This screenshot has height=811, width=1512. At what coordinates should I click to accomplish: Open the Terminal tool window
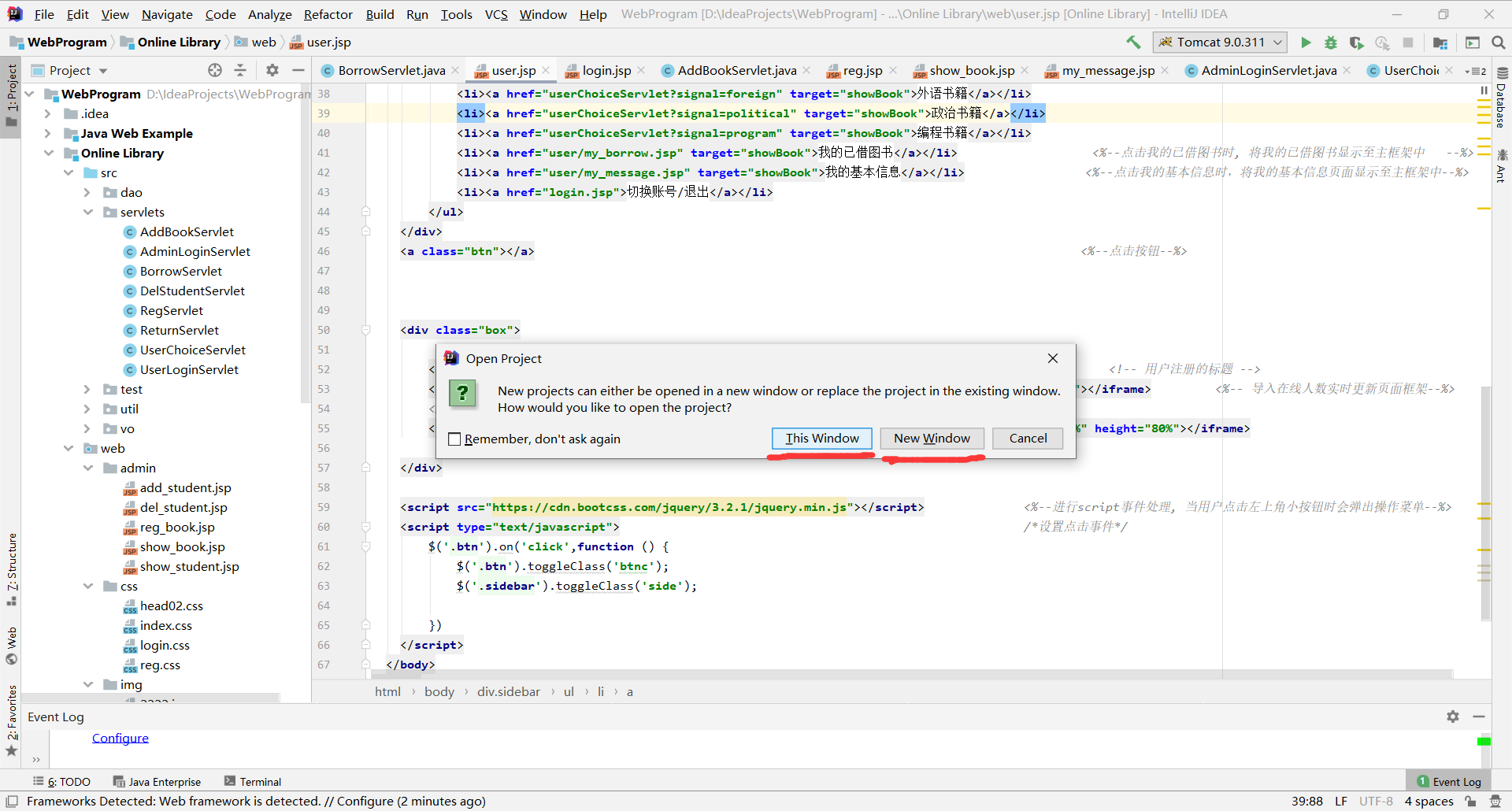click(x=252, y=782)
